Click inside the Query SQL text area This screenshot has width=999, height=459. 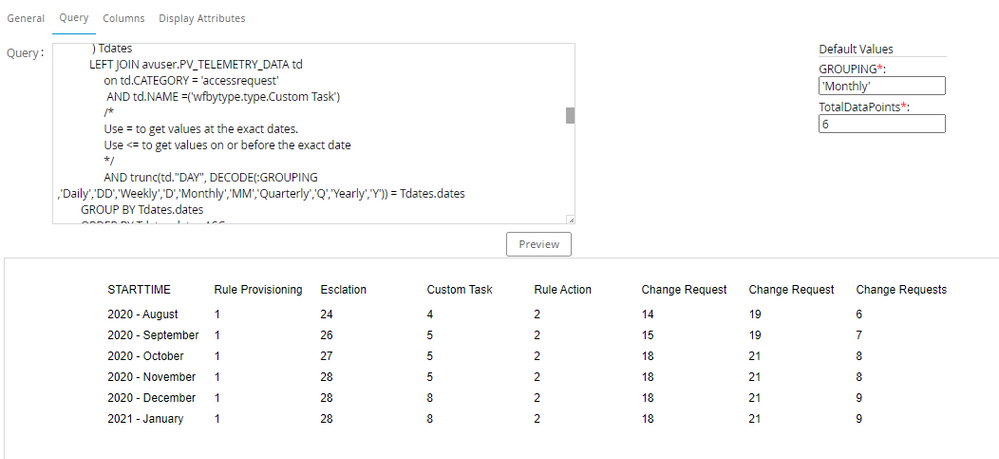[x=300, y=130]
